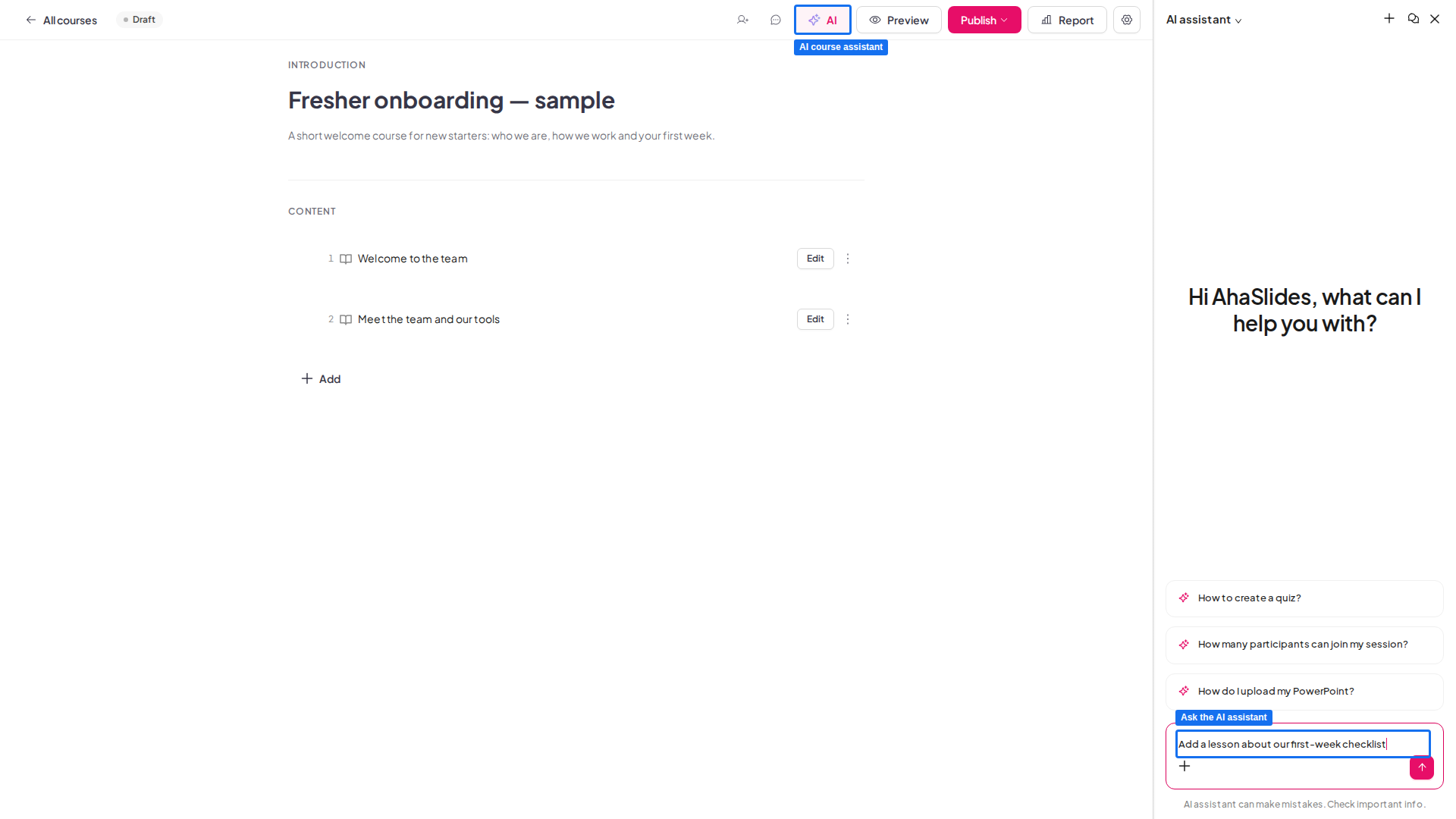
Task: Open the Report view
Action: coord(1067,20)
